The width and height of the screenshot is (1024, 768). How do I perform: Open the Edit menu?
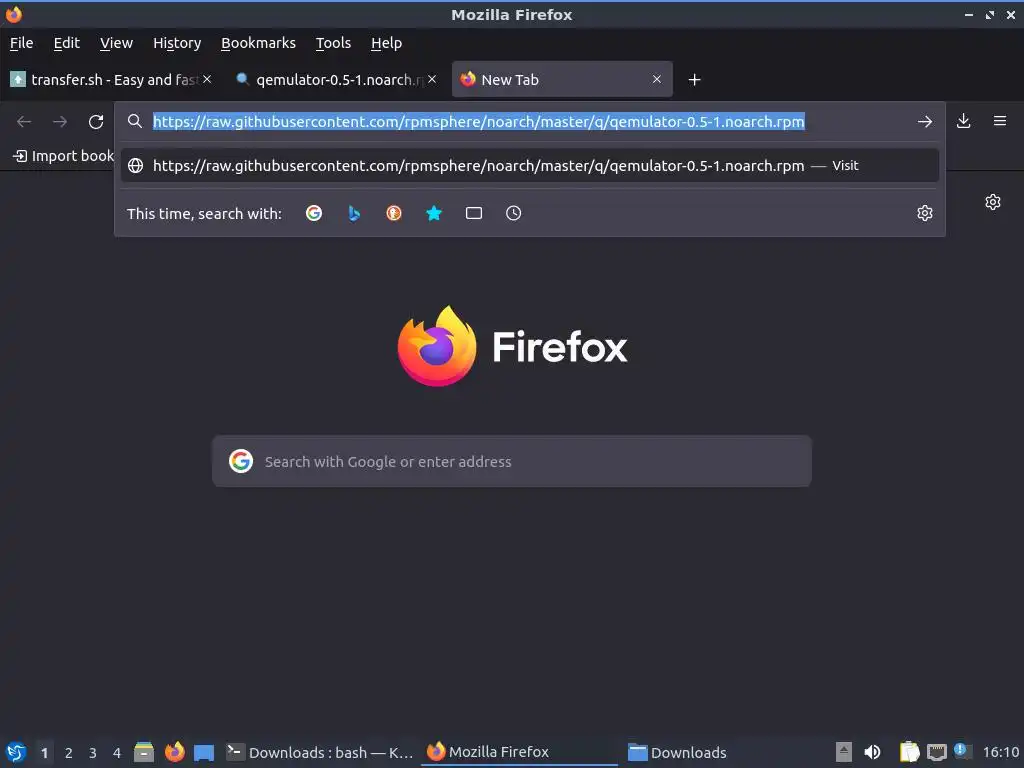tap(67, 43)
